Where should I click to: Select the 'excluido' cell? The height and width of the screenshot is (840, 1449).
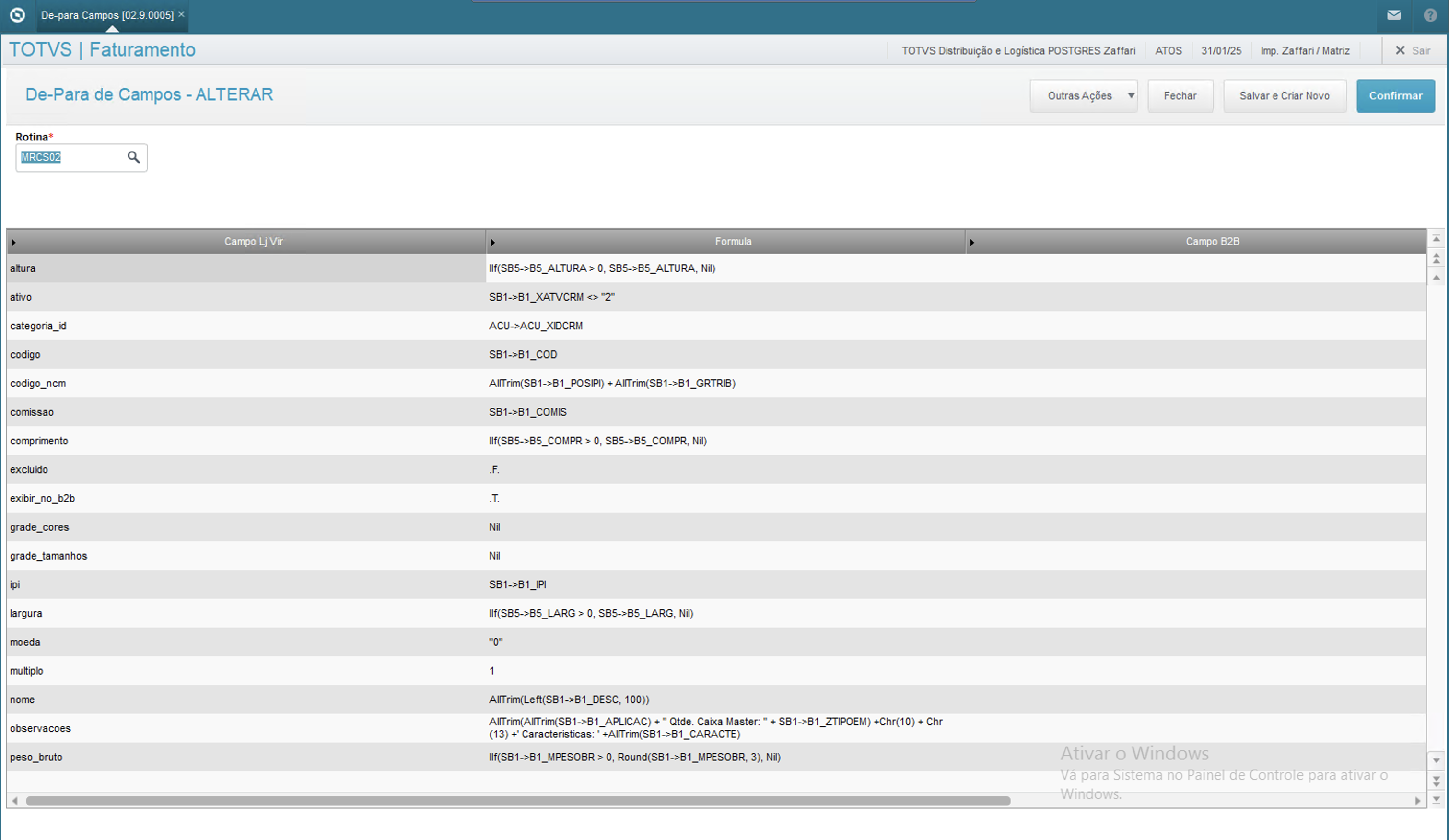(246, 469)
